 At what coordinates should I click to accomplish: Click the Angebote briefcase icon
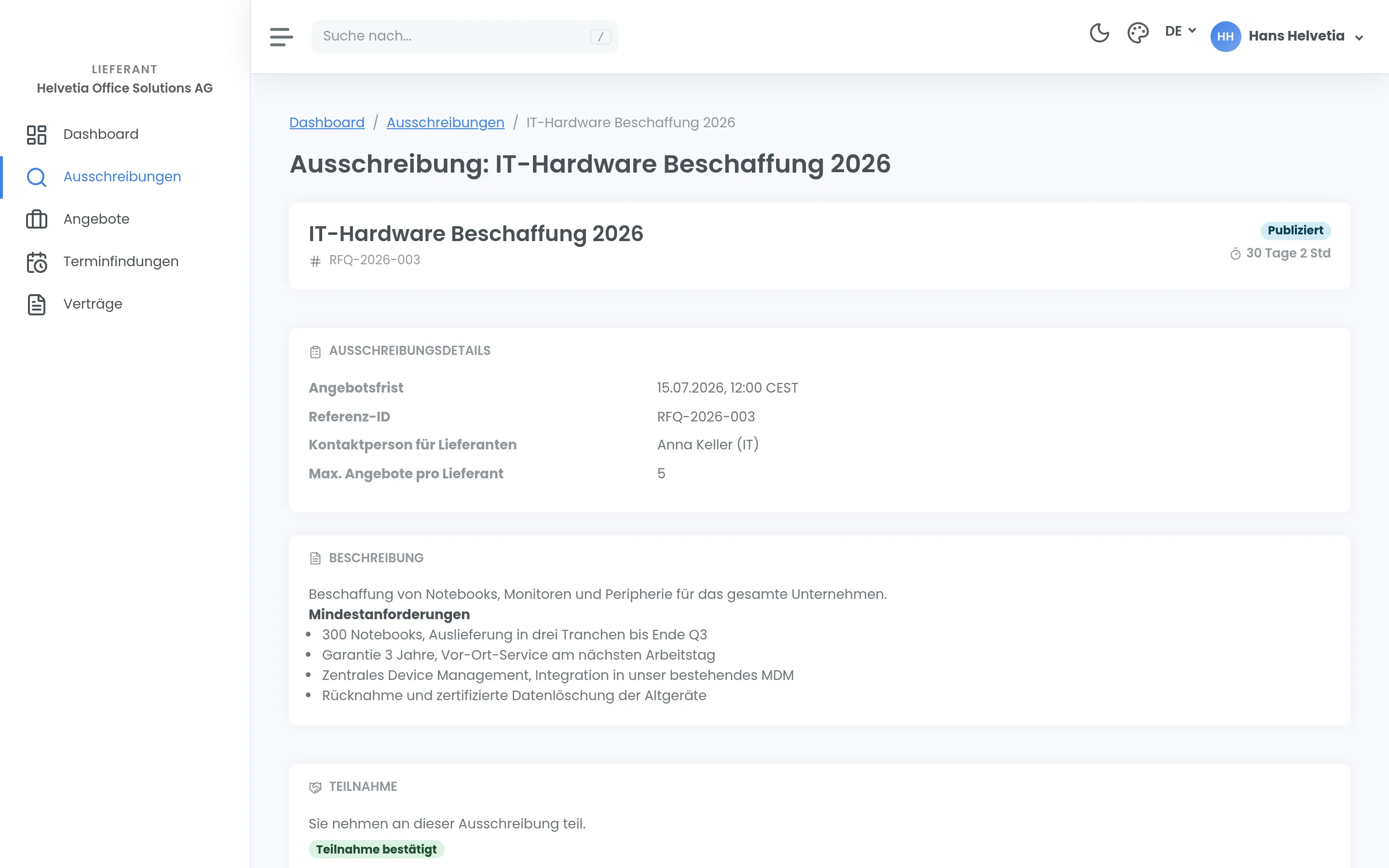point(37,219)
